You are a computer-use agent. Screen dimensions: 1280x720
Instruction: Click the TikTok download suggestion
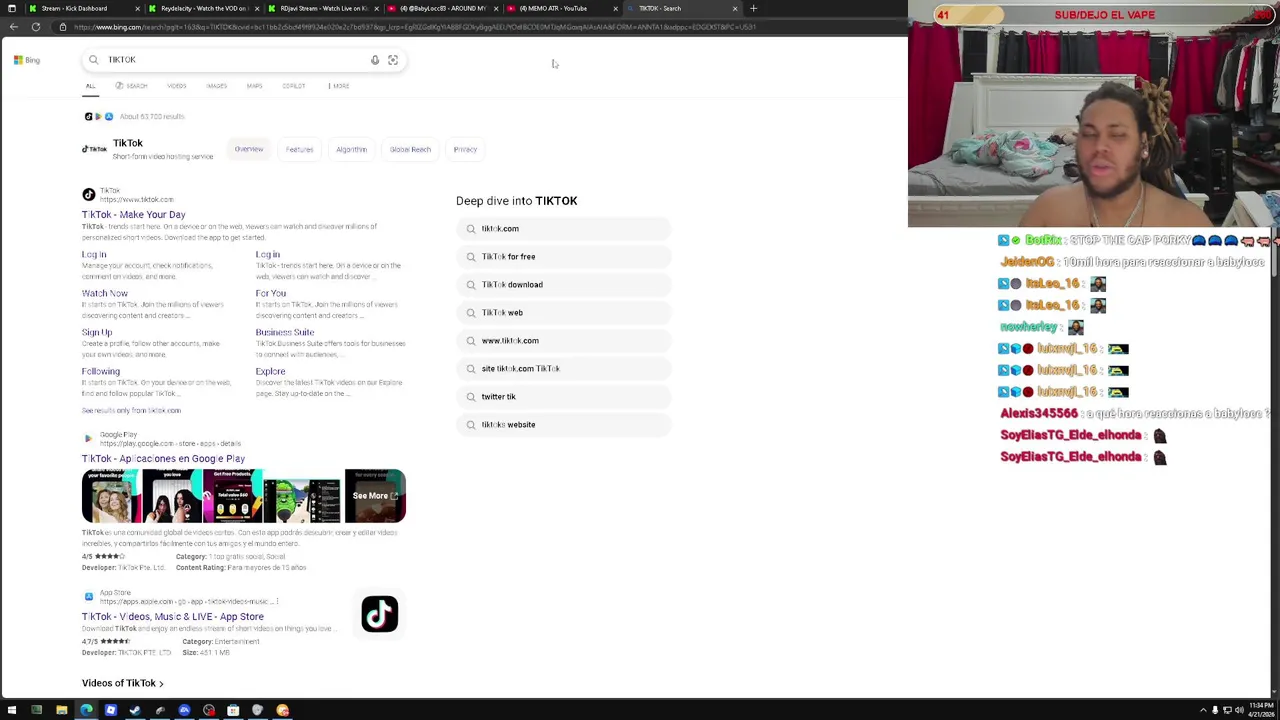coord(563,285)
